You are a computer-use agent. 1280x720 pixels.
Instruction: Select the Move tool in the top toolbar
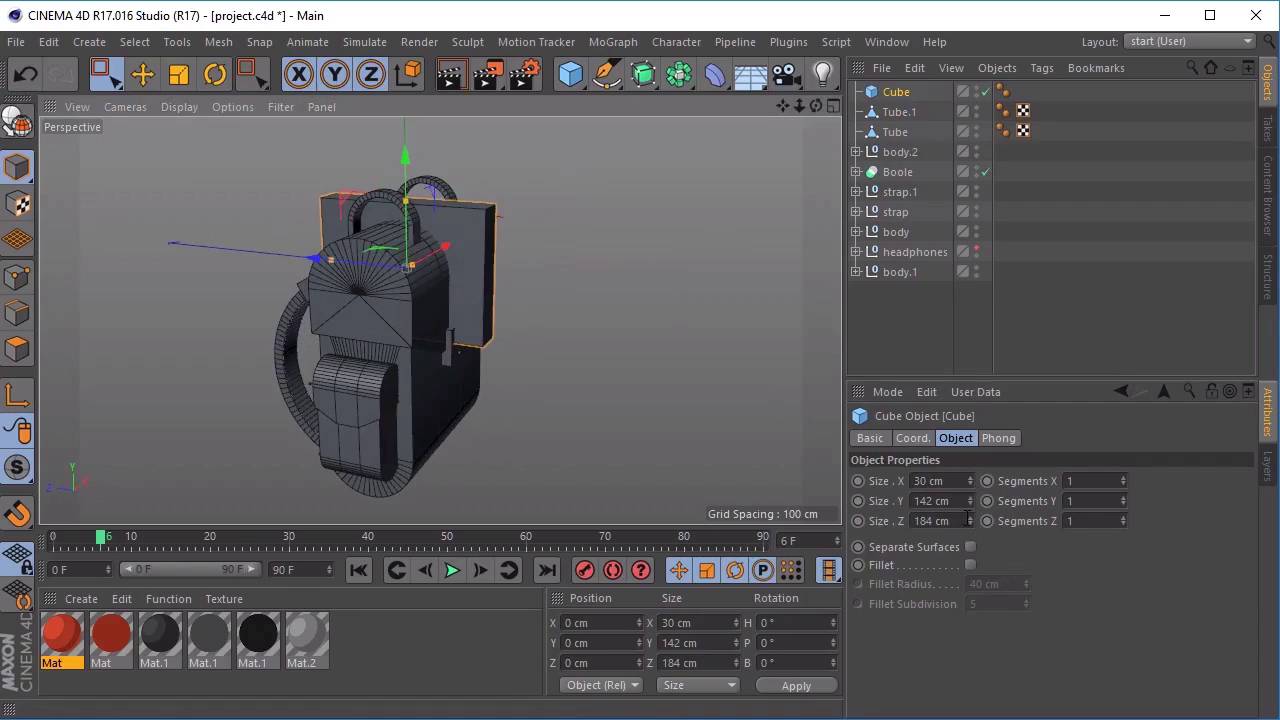coord(142,75)
